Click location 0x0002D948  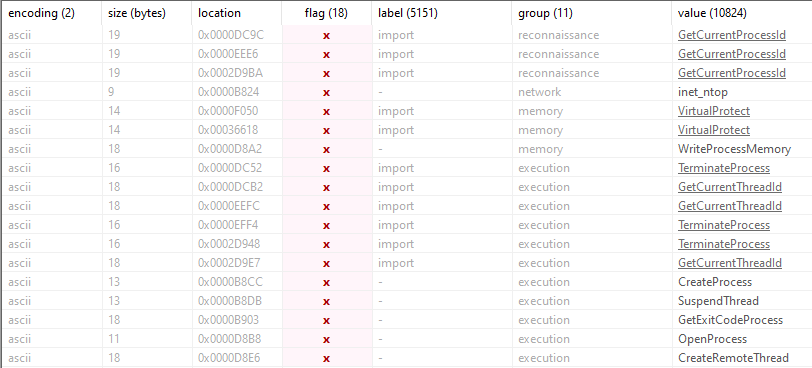[229, 244]
